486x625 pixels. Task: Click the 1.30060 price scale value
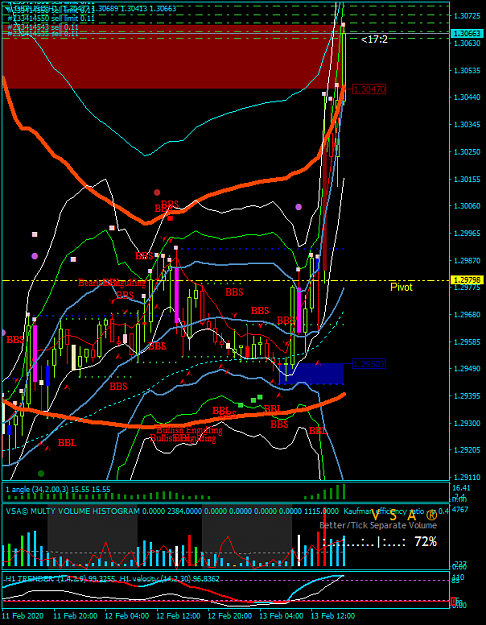pyautogui.click(x=467, y=206)
